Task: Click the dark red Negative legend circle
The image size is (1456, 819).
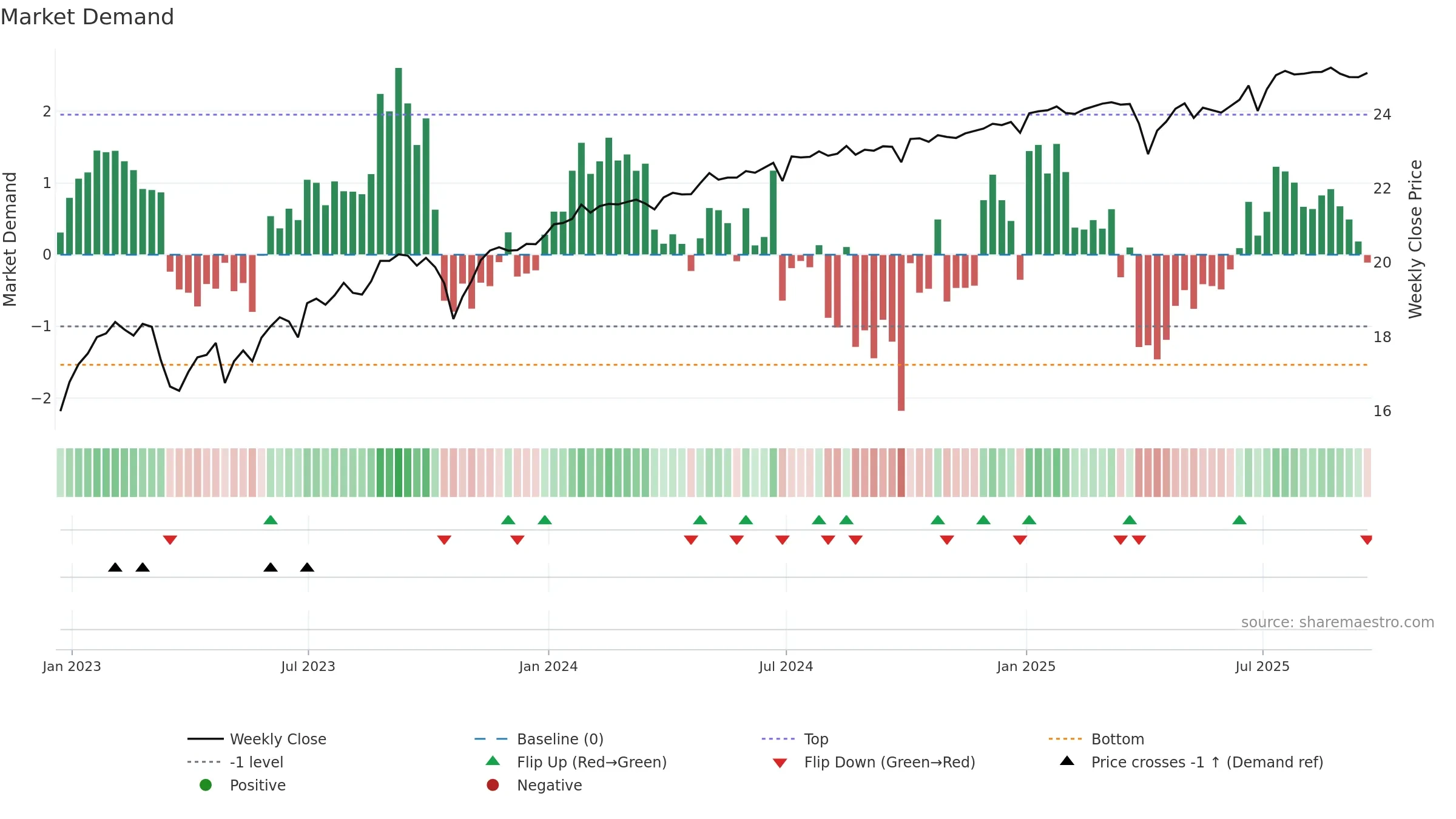Action: [x=493, y=785]
